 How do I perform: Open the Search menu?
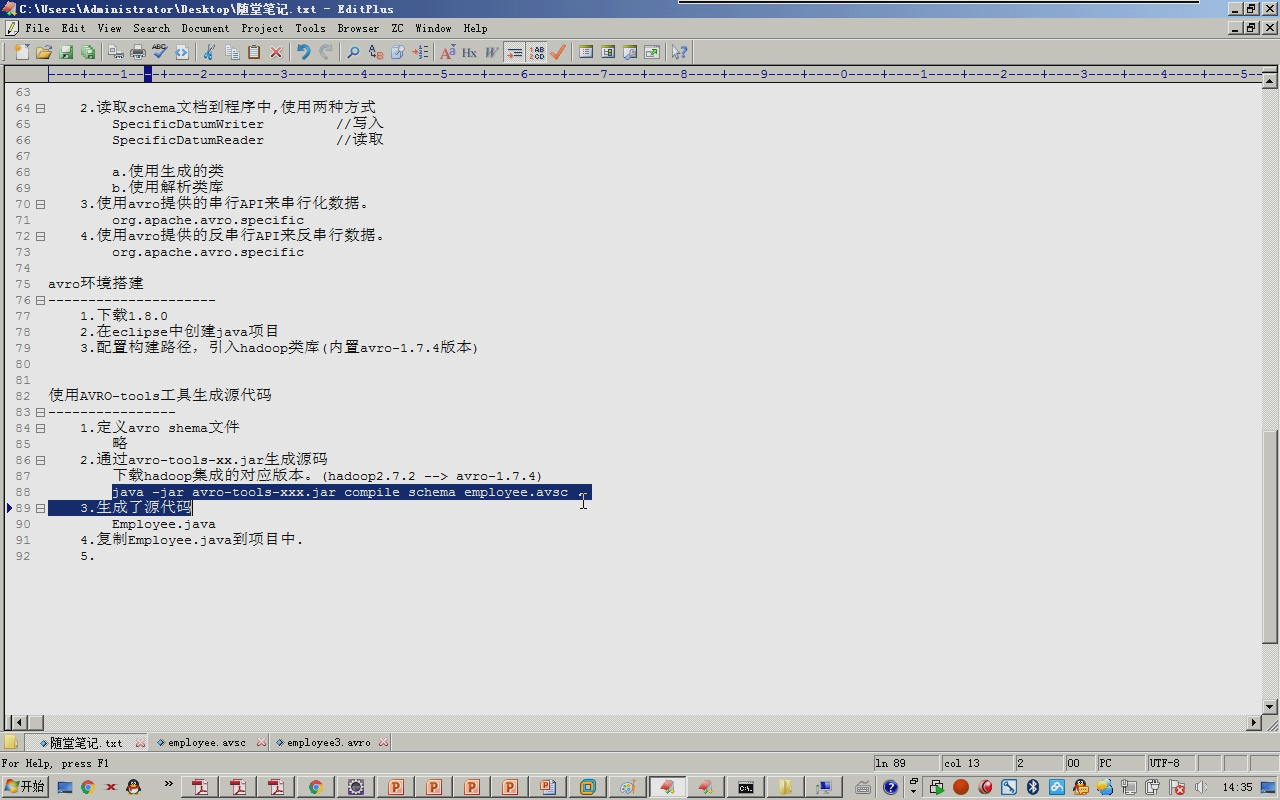pos(151,28)
